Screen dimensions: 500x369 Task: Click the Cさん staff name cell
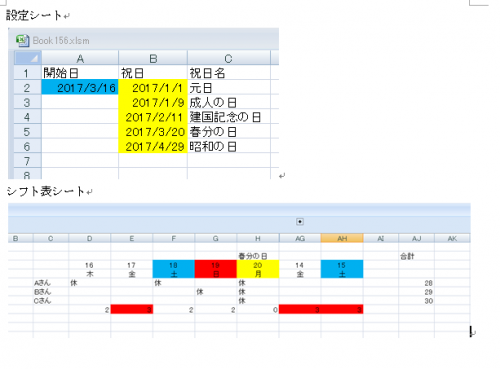click(x=51, y=301)
